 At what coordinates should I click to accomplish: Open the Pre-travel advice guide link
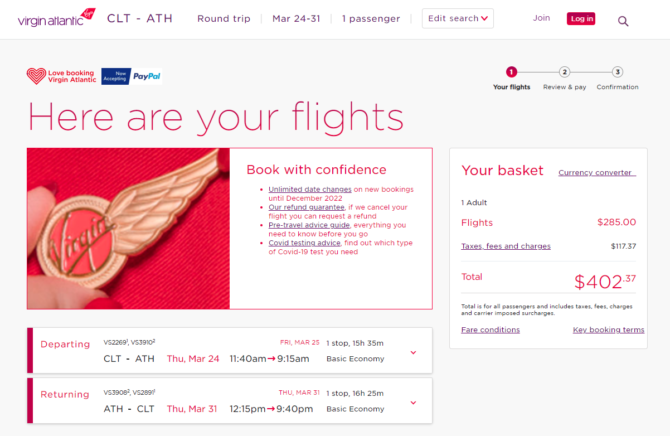pos(309,225)
